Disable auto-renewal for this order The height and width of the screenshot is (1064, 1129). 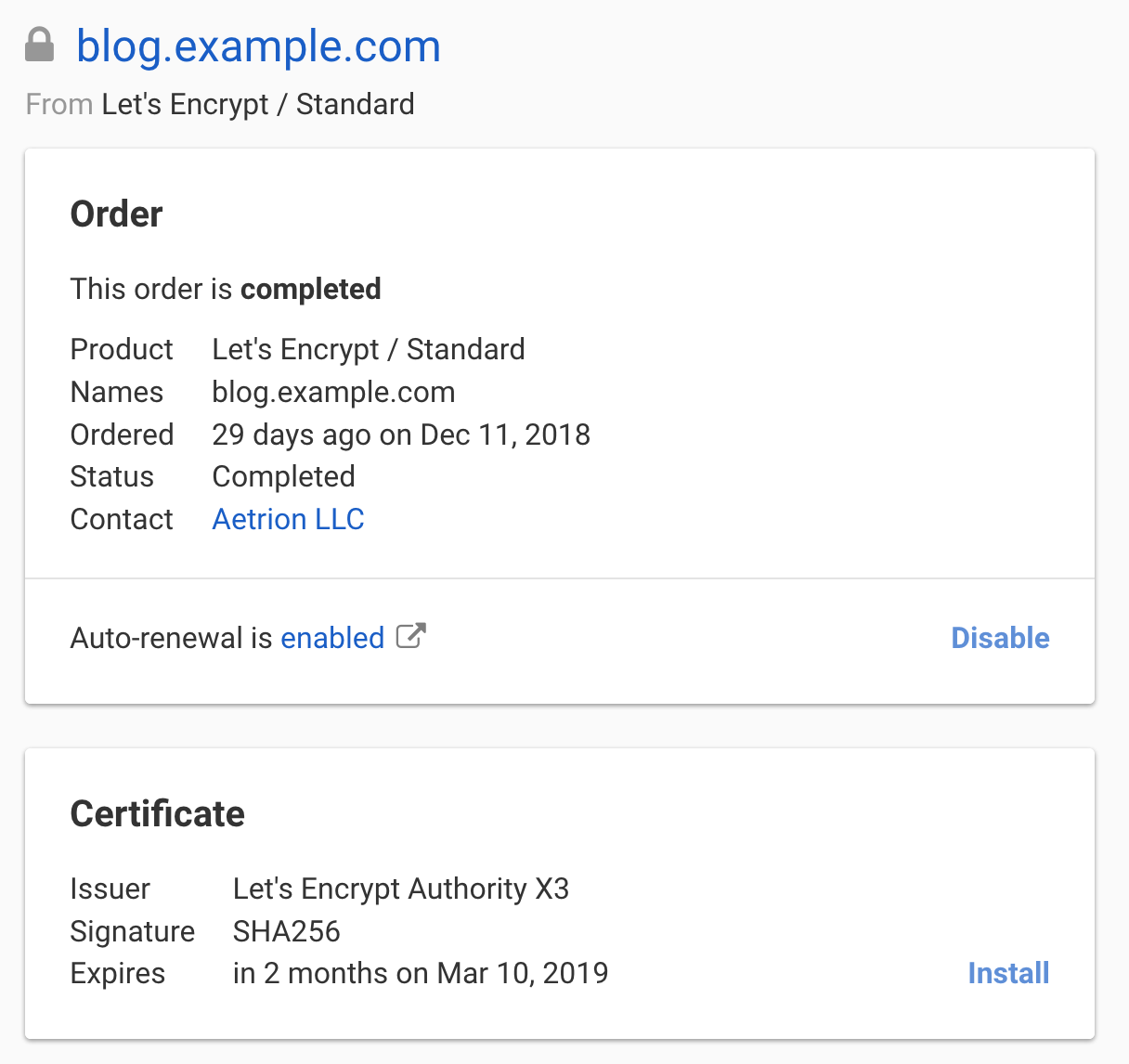1000,638
